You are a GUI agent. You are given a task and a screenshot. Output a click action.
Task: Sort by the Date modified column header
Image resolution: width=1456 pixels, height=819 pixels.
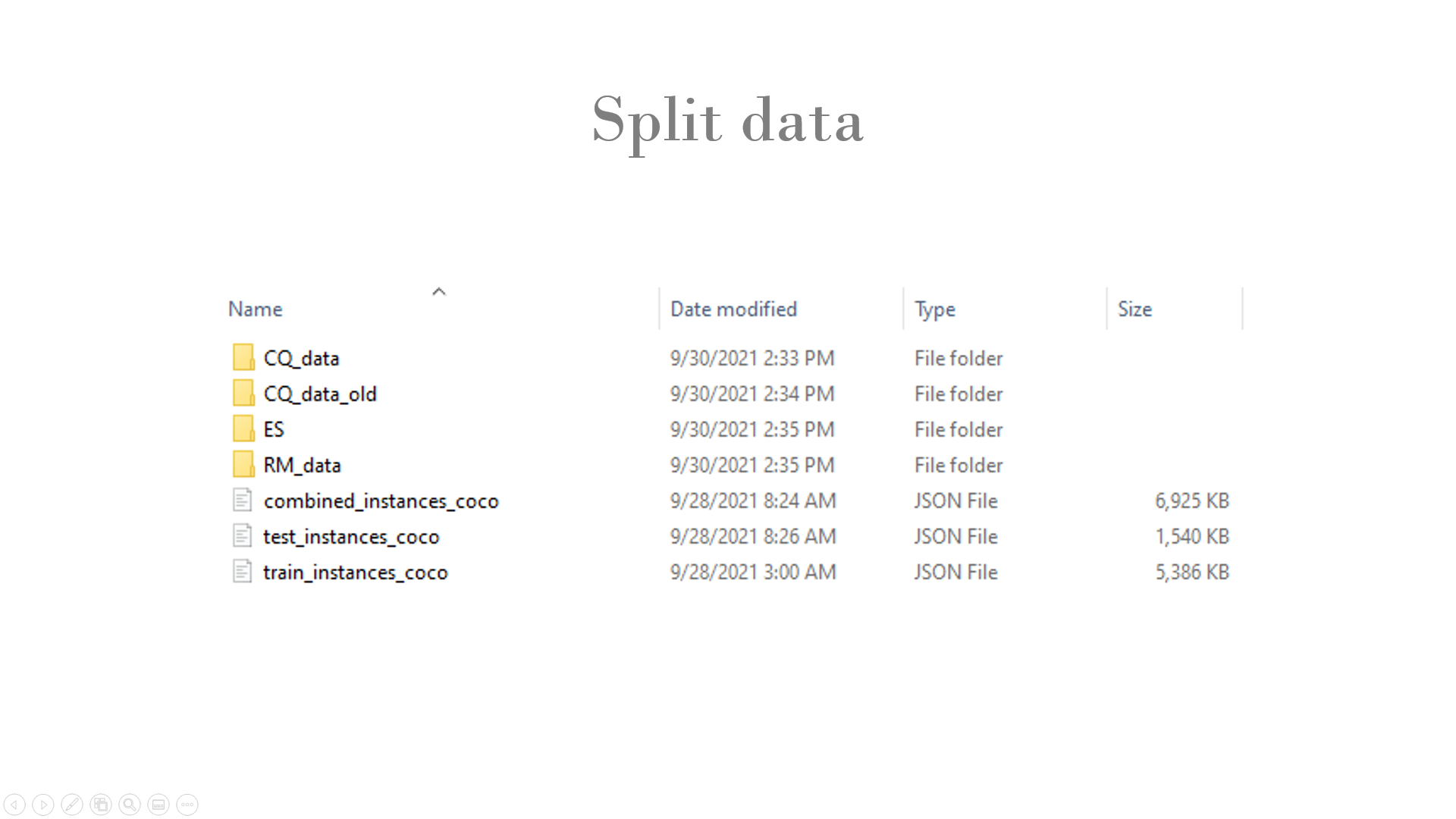(x=733, y=309)
